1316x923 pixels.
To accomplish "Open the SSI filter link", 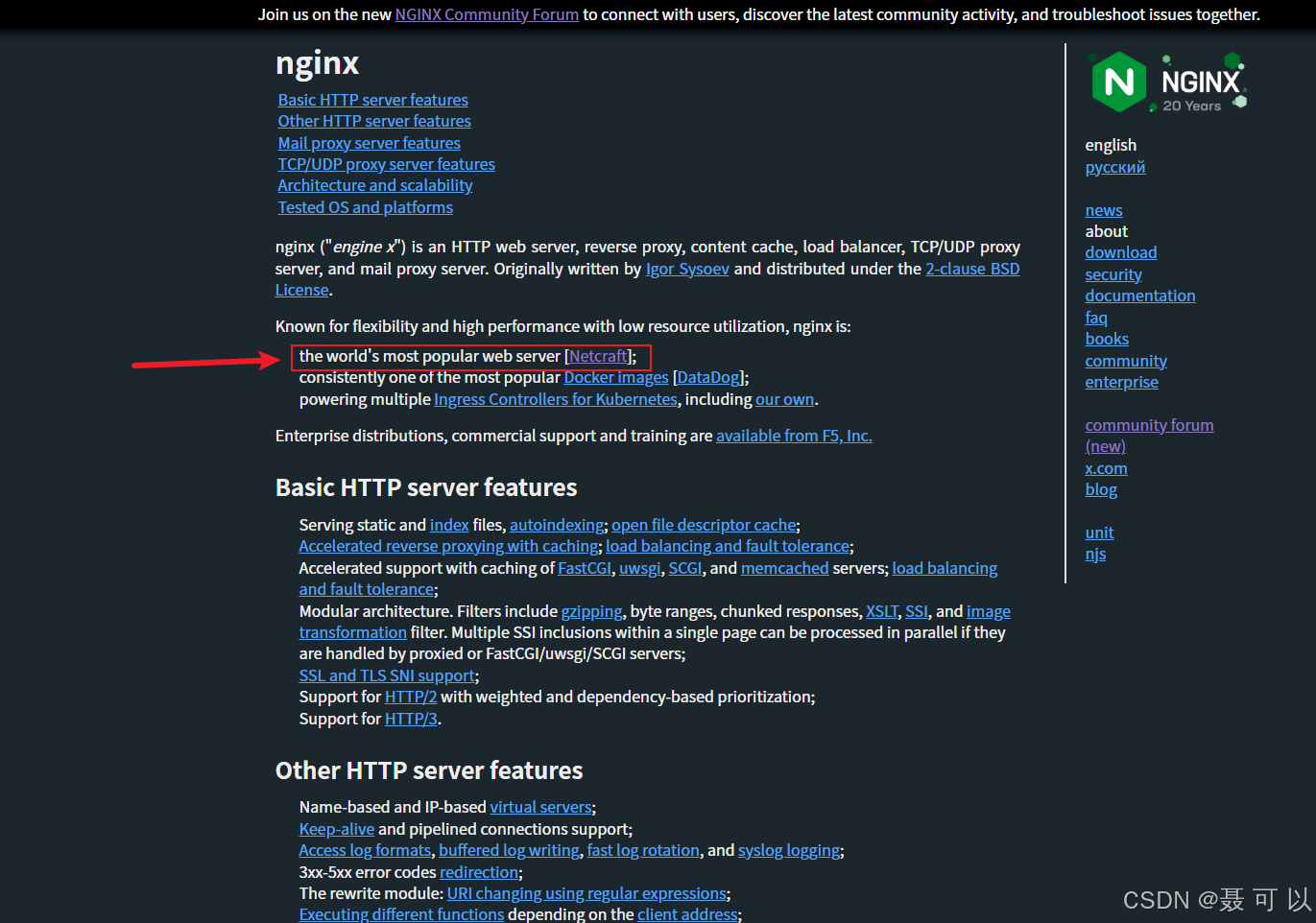I will point(917,611).
